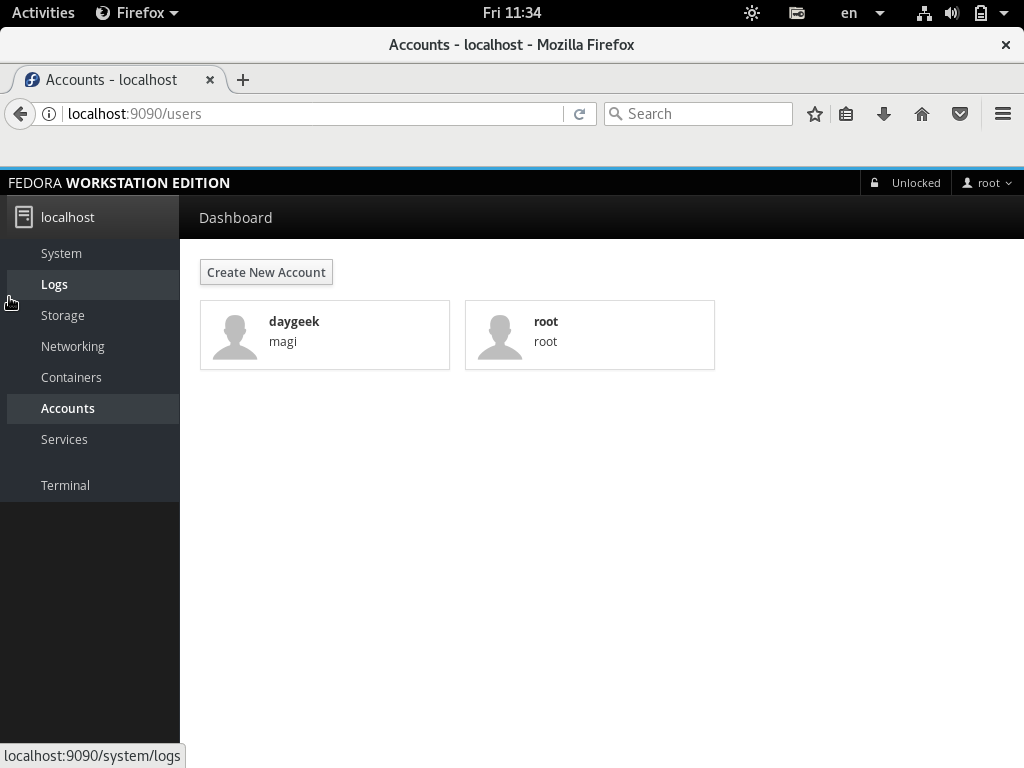Click the daygeek user avatar
Viewport: 1024px width, 768px height.
click(x=235, y=337)
